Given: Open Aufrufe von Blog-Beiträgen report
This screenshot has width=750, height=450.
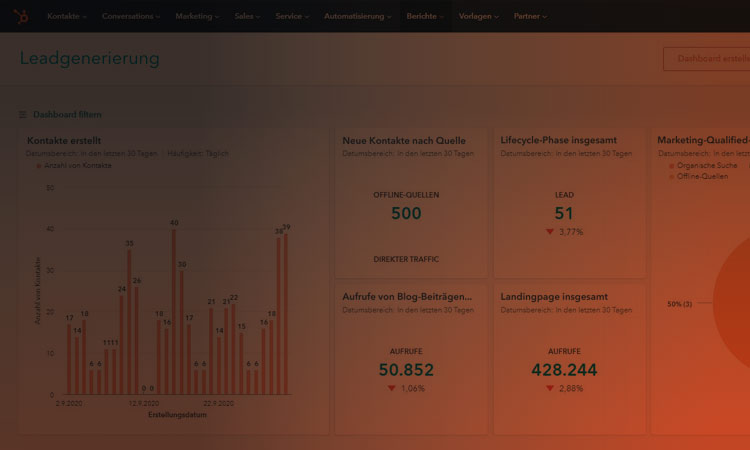Looking at the screenshot, I should (x=407, y=296).
